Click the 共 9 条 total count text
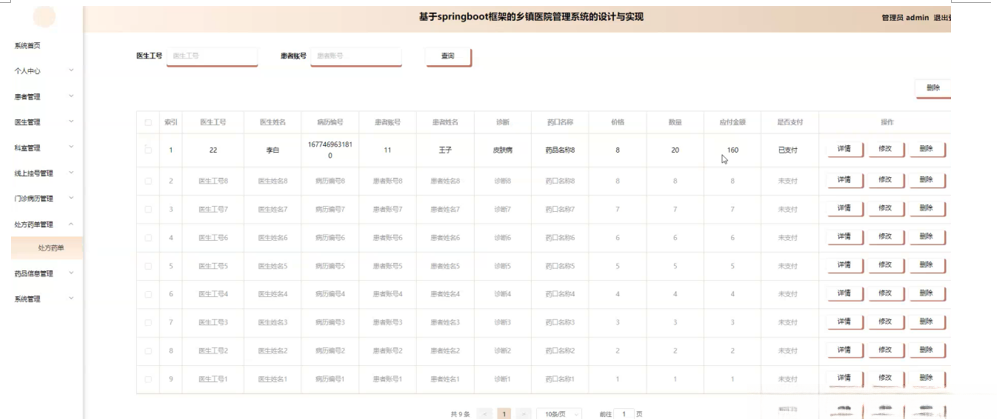Image resolution: width=997 pixels, height=419 pixels. pyautogui.click(x=460, y=414)
